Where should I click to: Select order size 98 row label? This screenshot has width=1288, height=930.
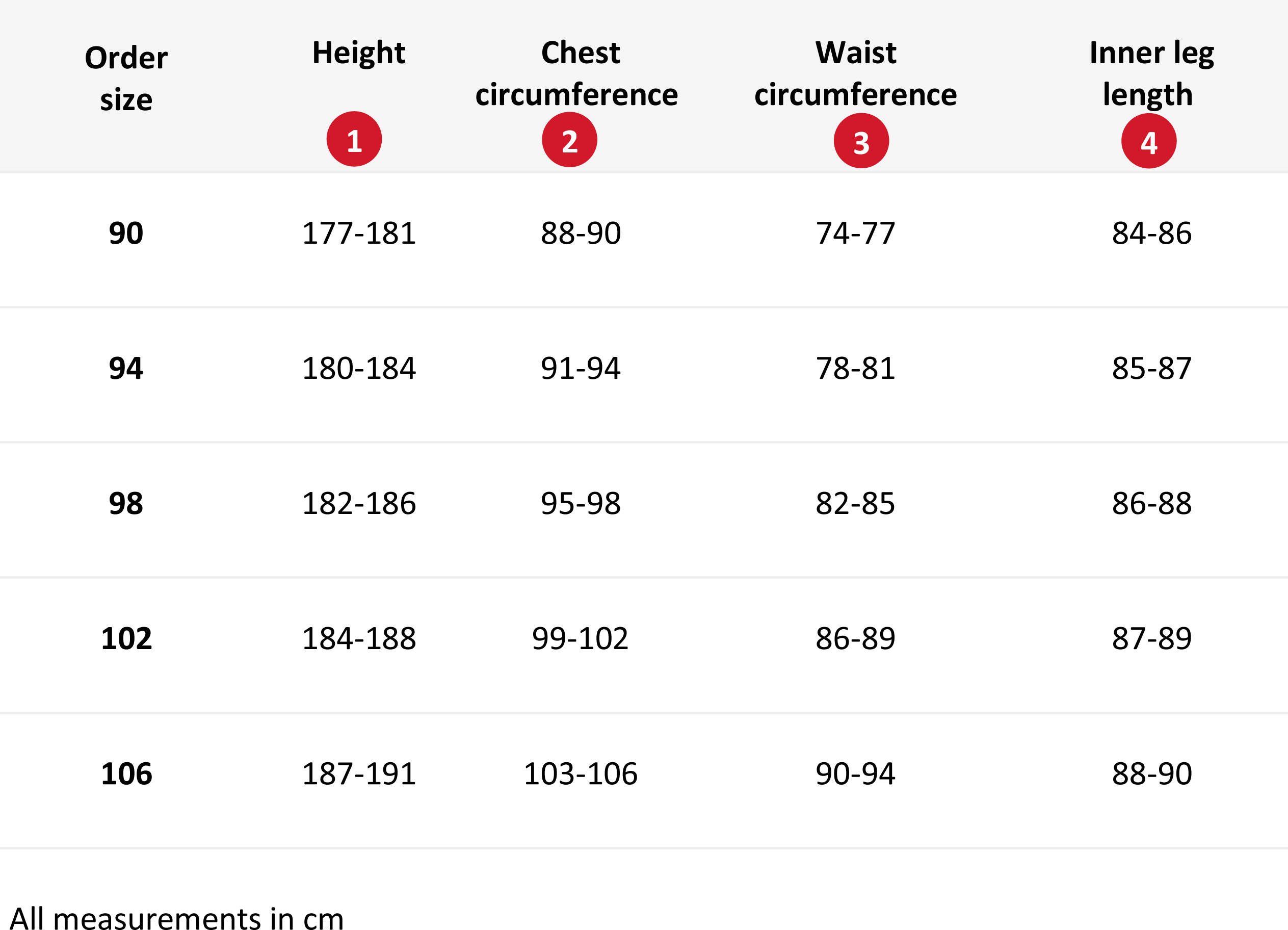click(x=126, y=503)
